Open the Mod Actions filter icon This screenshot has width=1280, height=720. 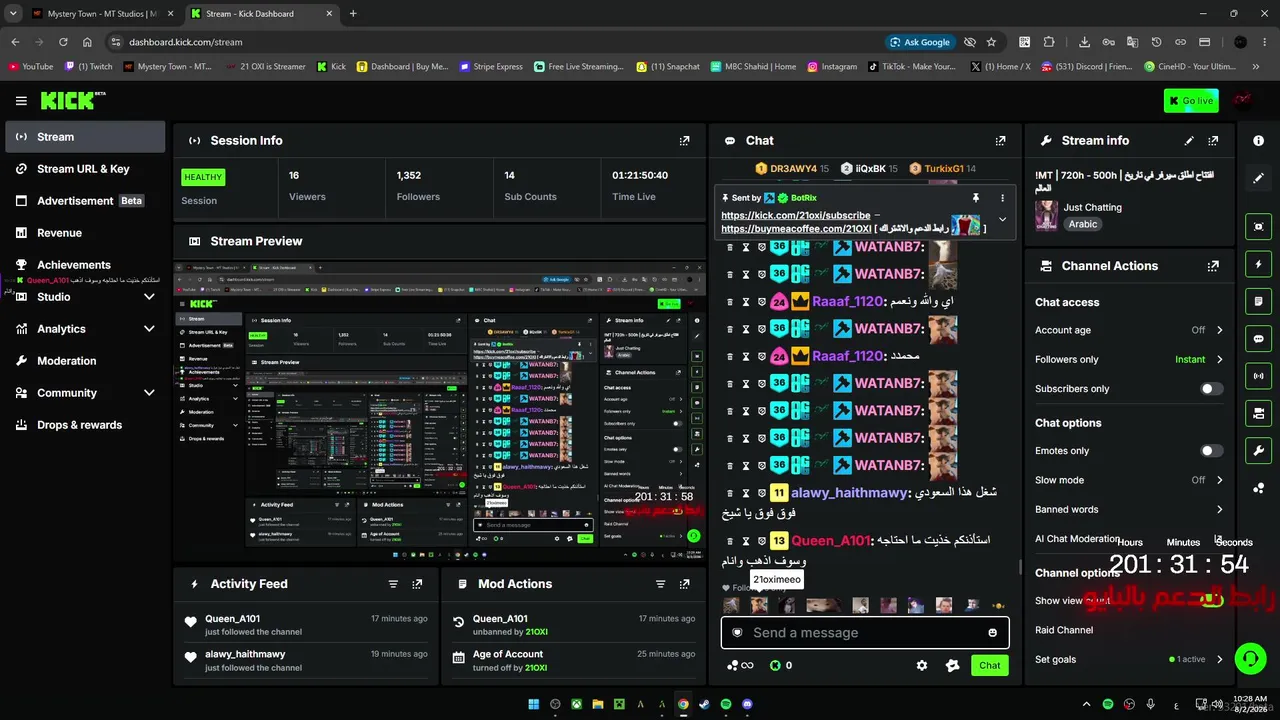pyautogui.click(x=660, y=584)
